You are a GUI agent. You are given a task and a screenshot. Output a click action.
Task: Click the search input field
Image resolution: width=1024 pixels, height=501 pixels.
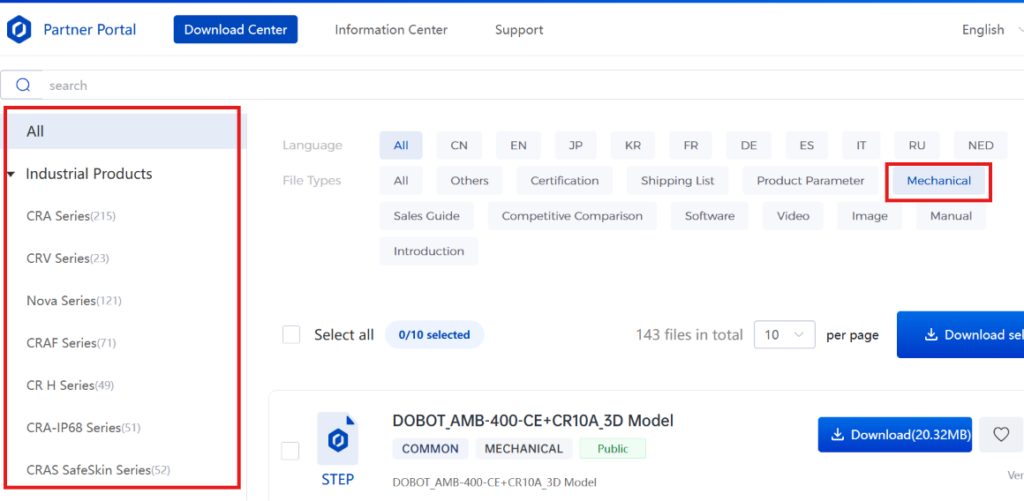point(532,85)
